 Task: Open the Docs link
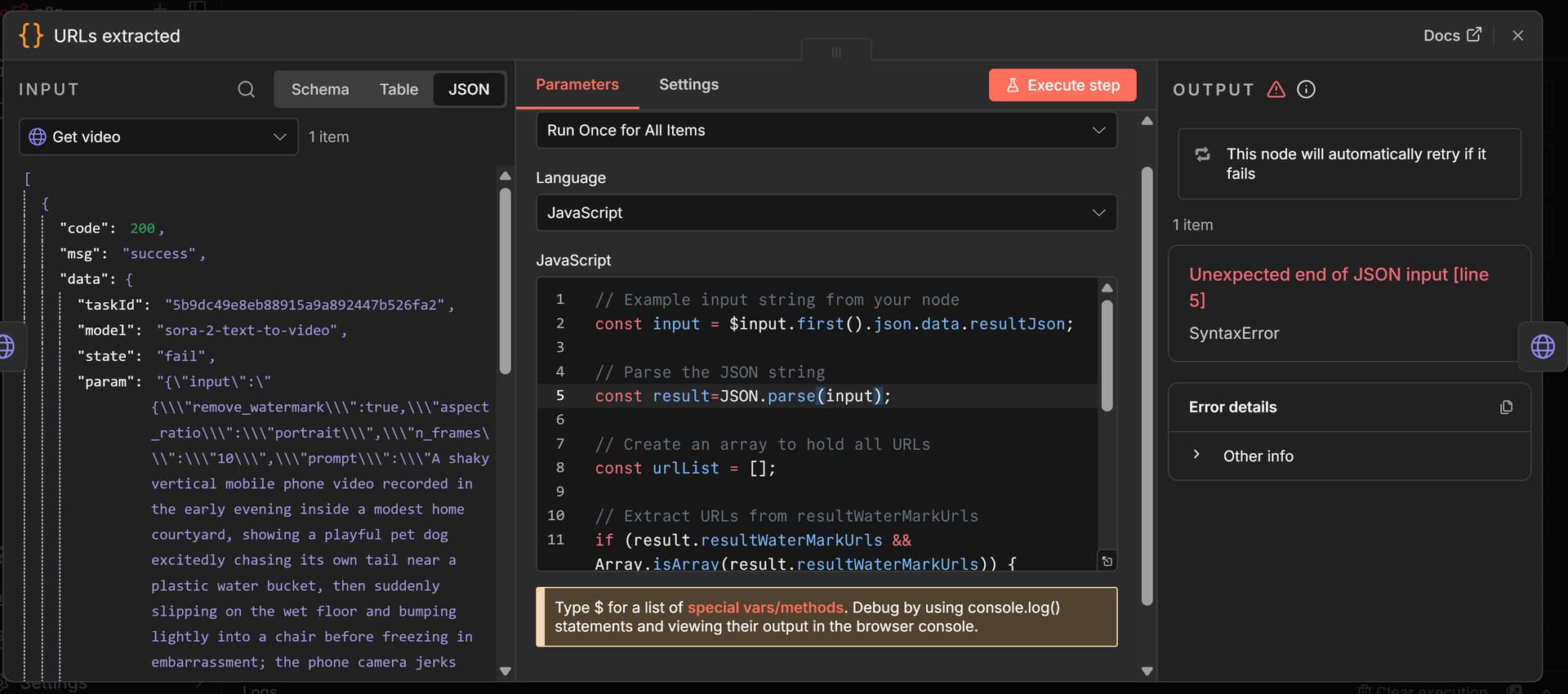(1451, 35)
